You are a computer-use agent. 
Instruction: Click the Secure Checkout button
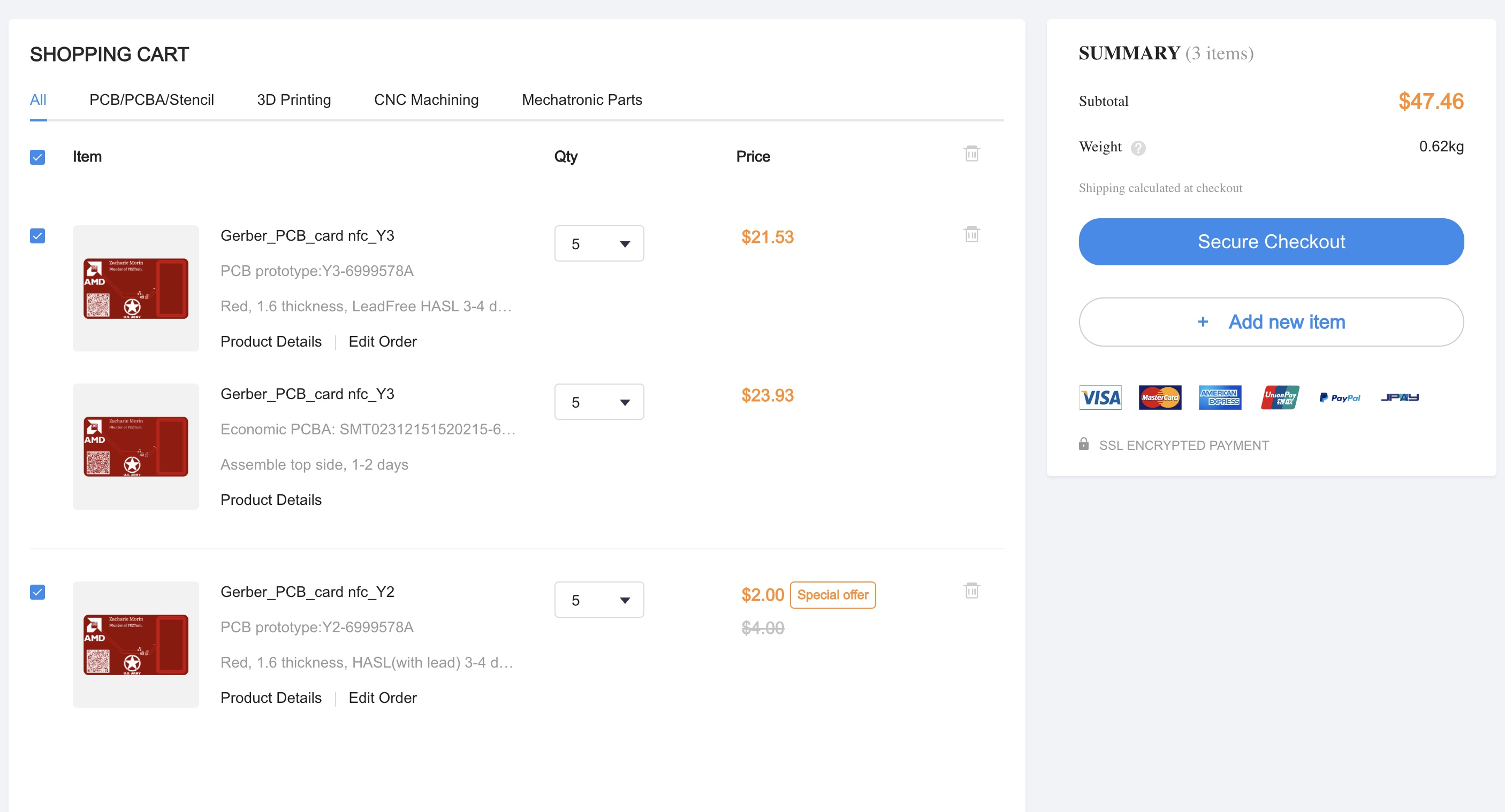[1271, 242]
